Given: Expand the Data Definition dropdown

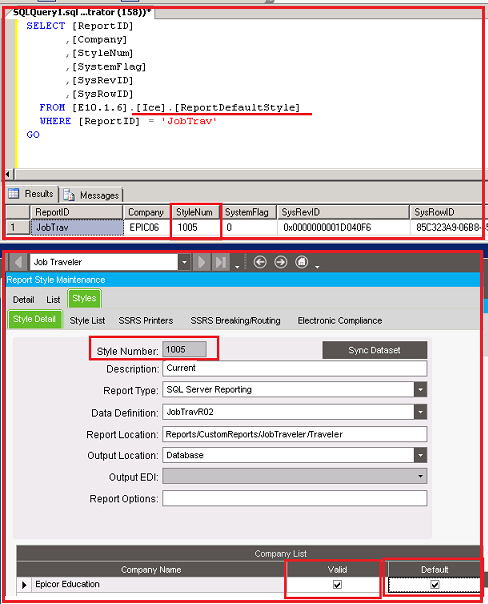Looking at the screenshot, I should [420, 412].
